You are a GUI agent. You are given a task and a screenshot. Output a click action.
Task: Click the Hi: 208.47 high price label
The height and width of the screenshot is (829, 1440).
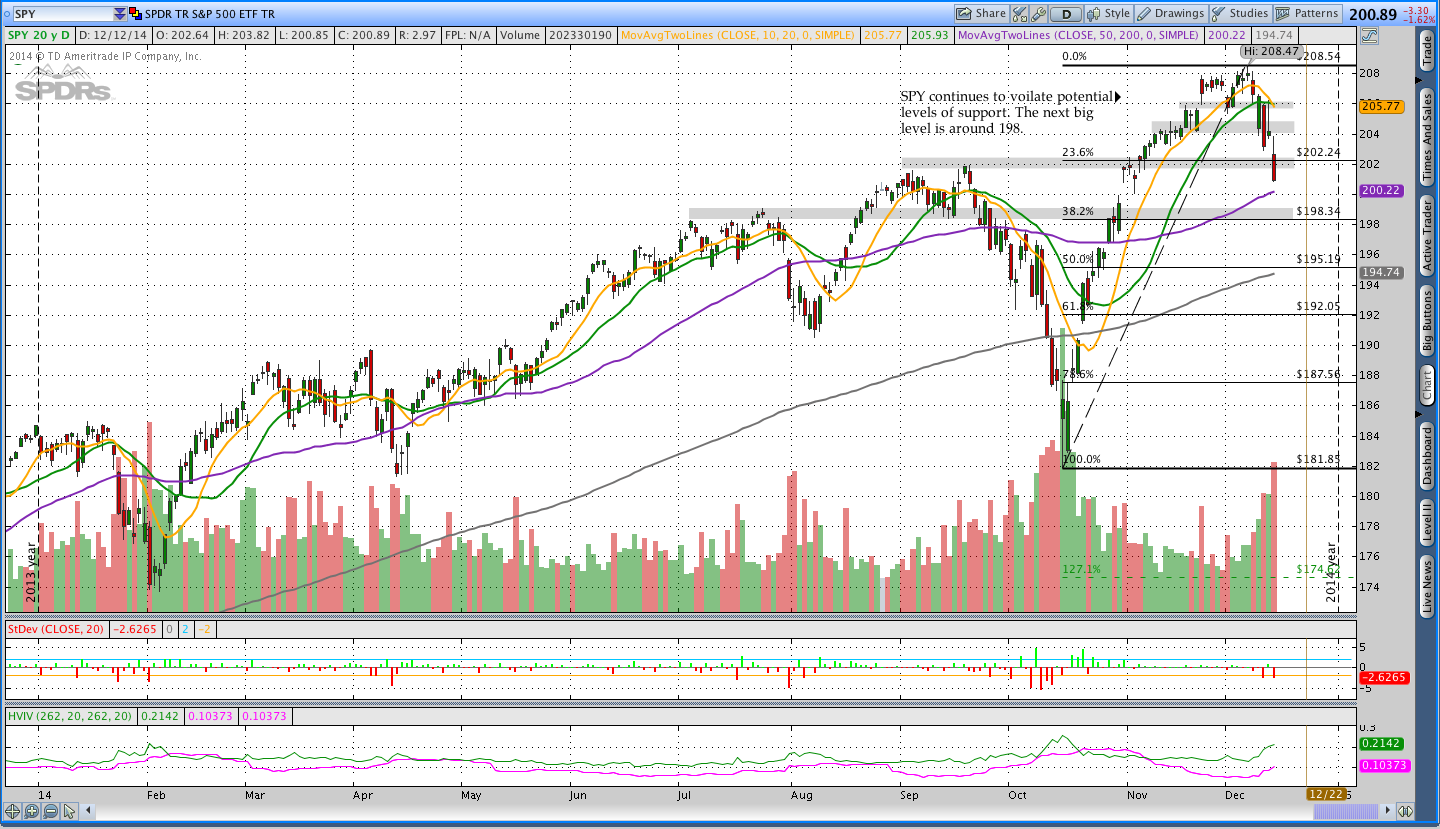tap(1271, 51)
